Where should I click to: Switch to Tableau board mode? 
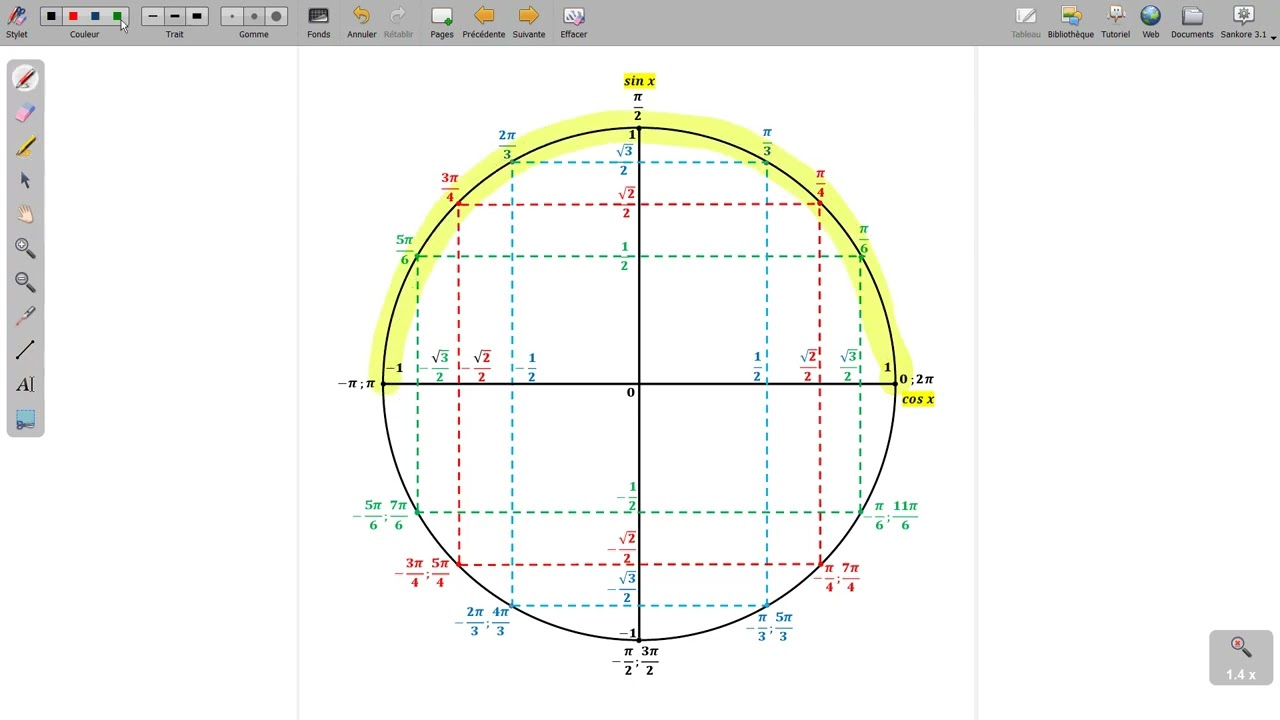click(1026, 22)
